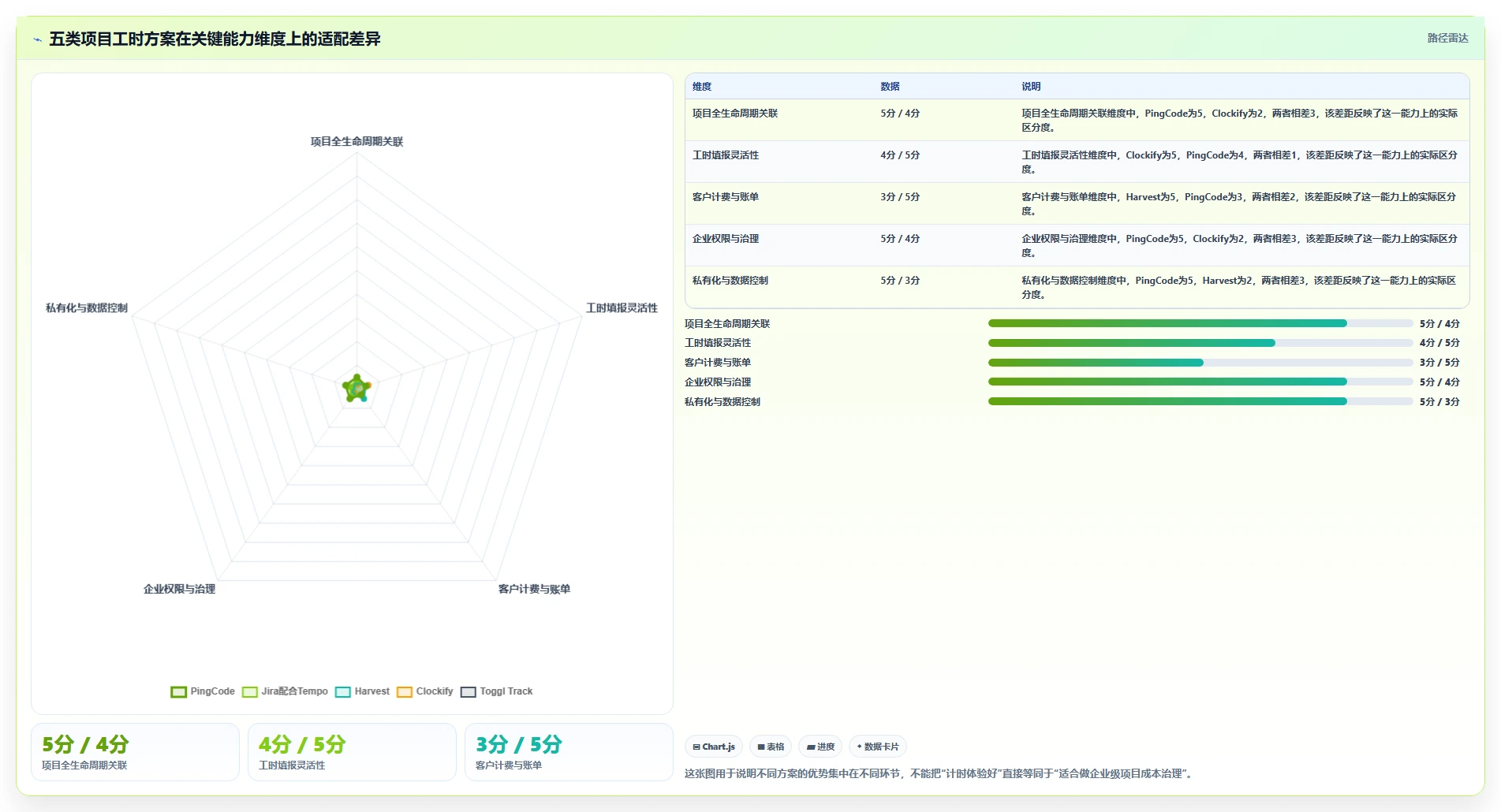The image size is (1501, 812).
Task: Click progress bar for 工时填报灵活性
Action: (x=1200, y=343)
